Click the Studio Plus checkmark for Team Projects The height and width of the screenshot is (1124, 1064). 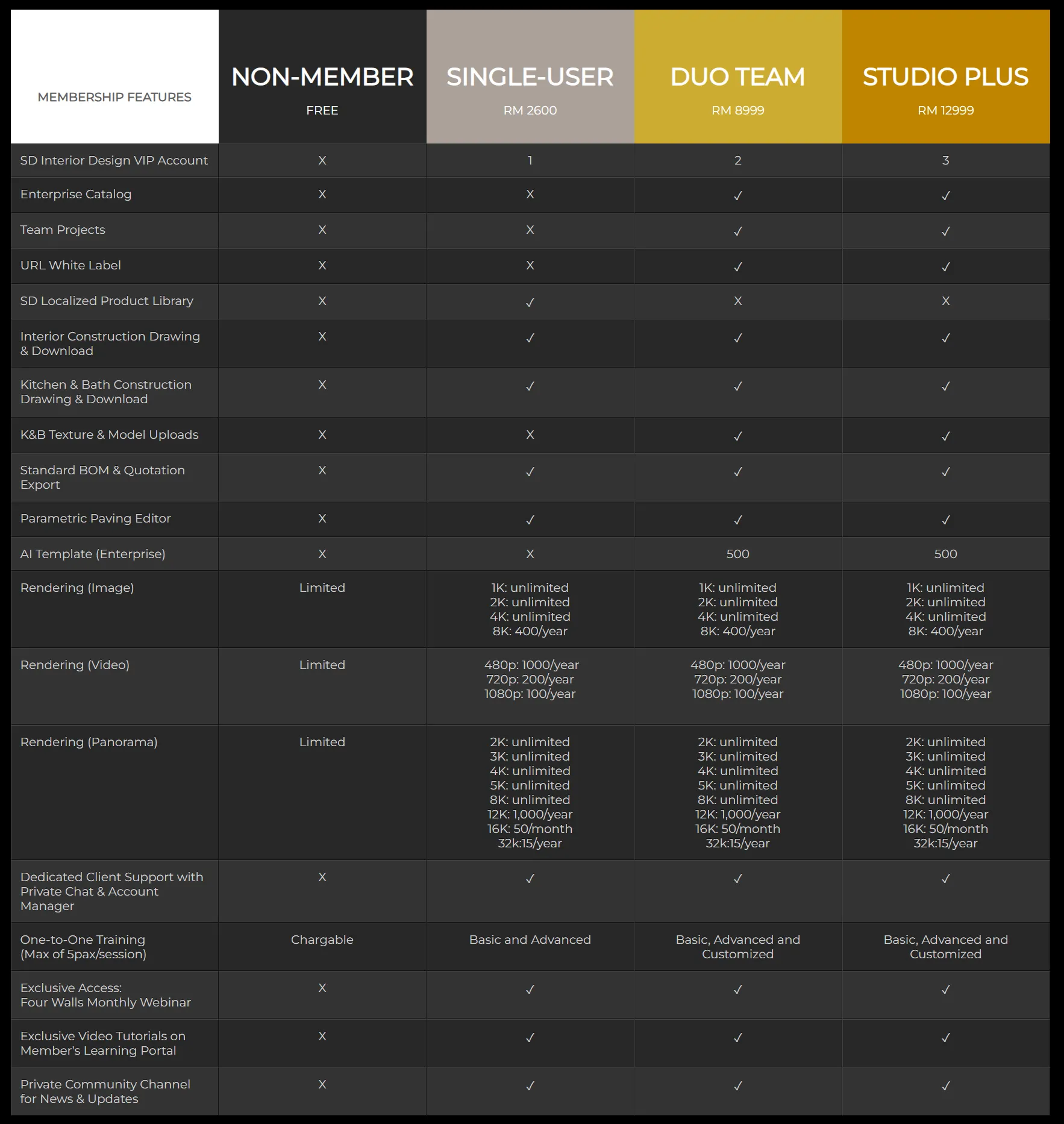click(x=945, y=231)
